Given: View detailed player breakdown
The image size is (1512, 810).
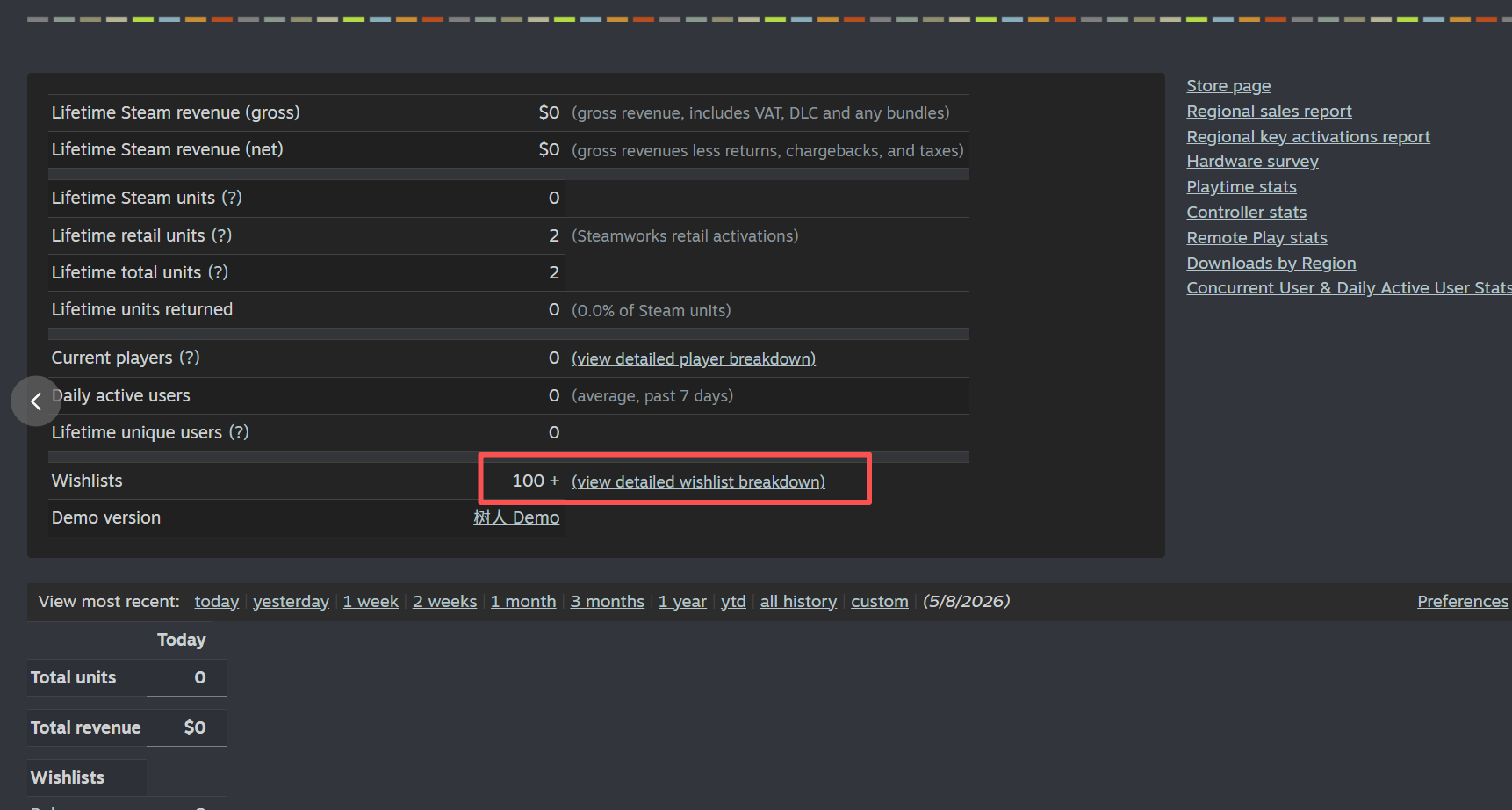Looking at the screenshot, I should [x=694, y=358].
